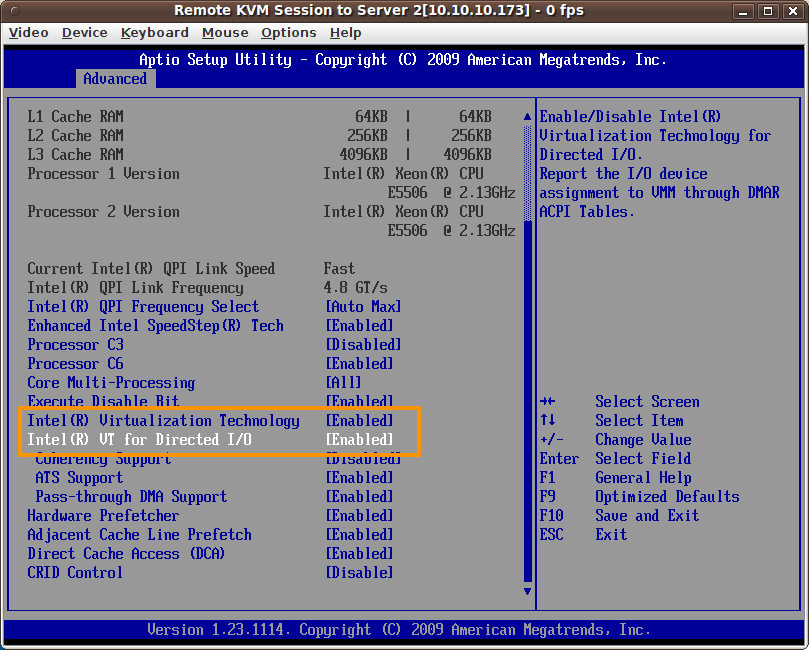Screen dimensions: 809x650
Task: Click the L2 Cache RAM row label
Action: (x=75, y=136)
